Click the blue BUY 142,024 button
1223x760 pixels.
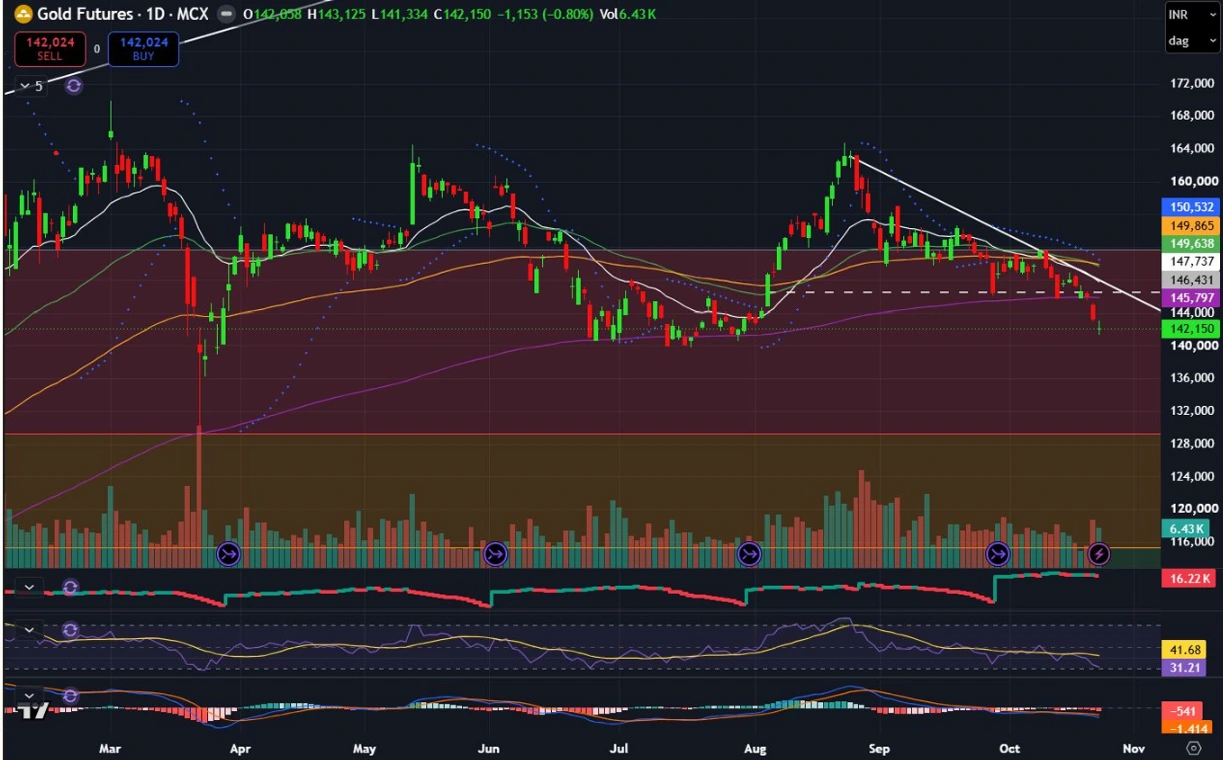(x=144, y=49)
